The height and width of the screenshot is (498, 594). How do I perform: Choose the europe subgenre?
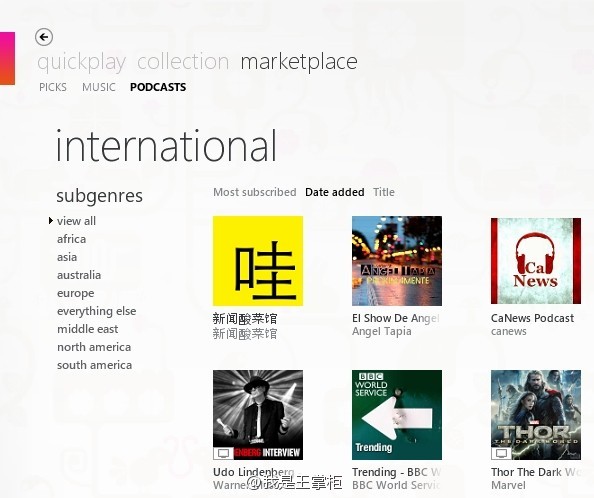point(75,293)
